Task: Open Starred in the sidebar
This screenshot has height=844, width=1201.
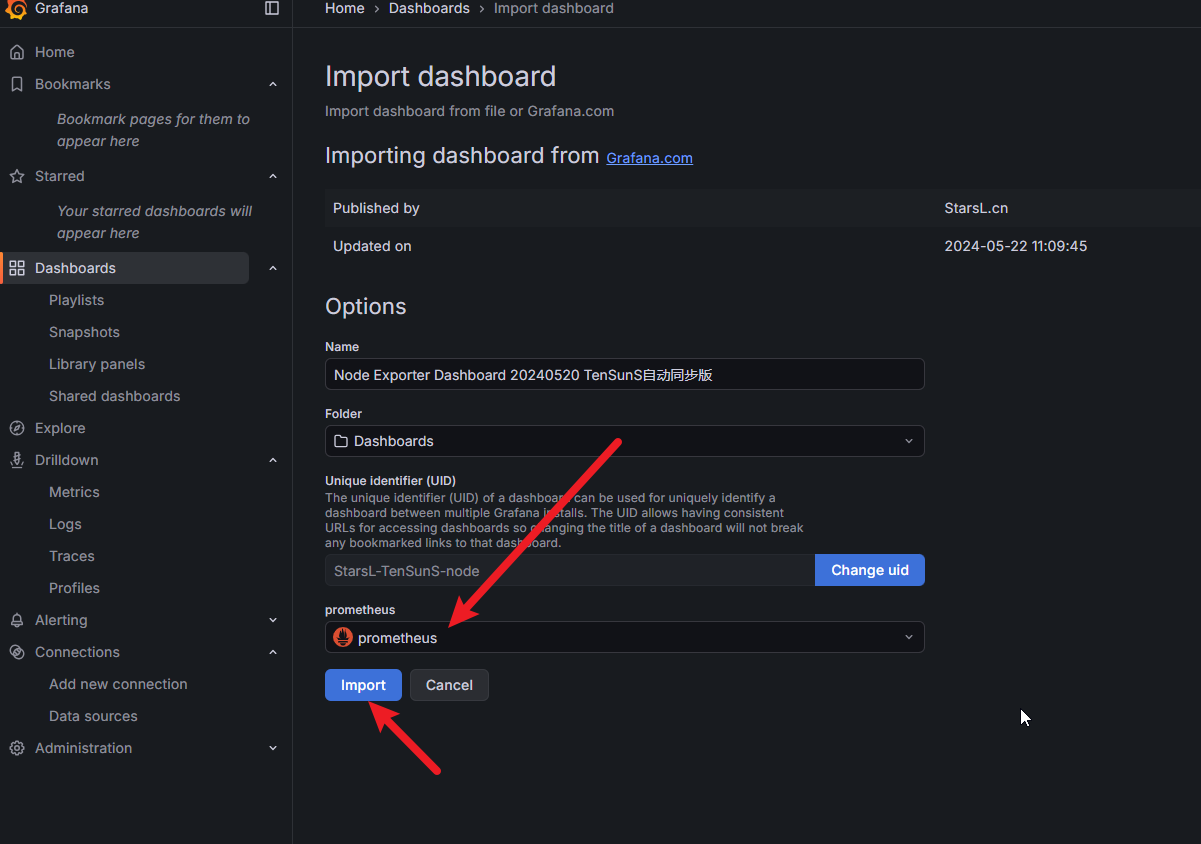Action: click(x=60, y=176)
